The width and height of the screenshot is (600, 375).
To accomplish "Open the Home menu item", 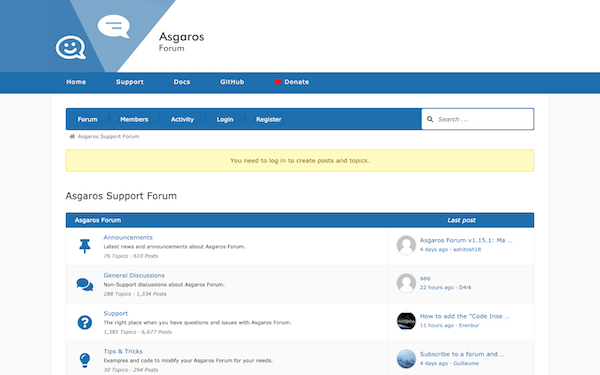I will (x=76, y=82).
